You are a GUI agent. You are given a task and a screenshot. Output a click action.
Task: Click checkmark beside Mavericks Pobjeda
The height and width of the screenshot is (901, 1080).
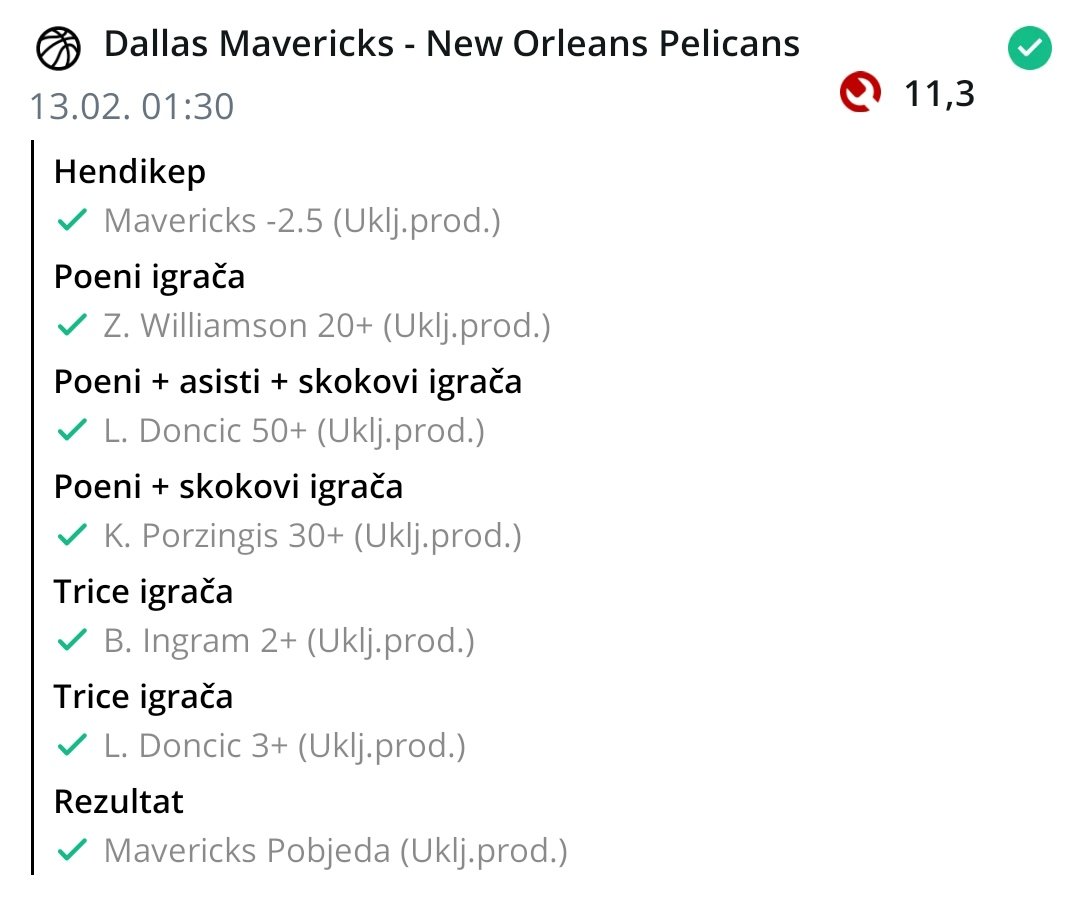point(72,851)
